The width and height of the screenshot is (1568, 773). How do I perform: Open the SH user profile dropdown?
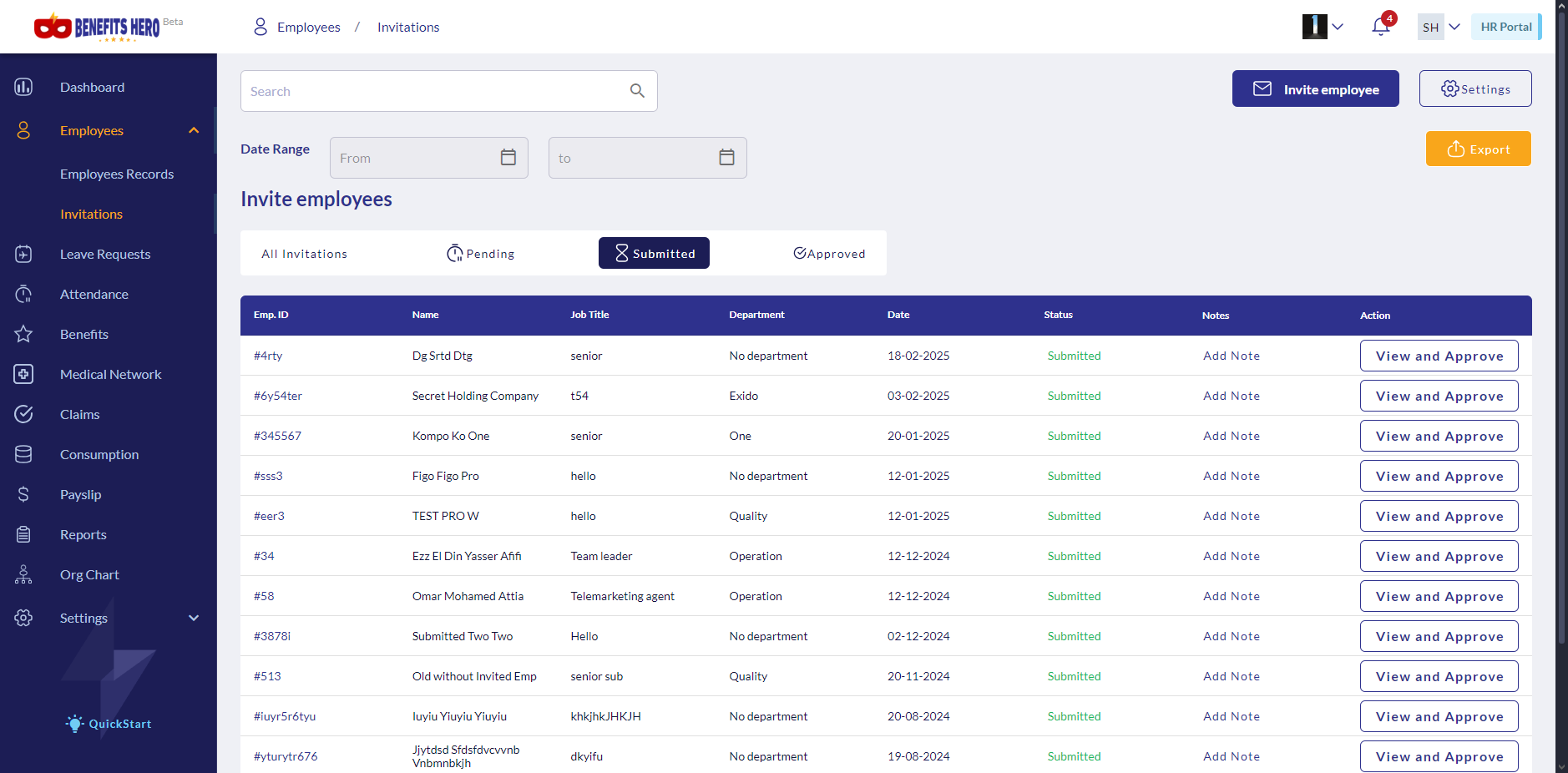click(1439, 27)
